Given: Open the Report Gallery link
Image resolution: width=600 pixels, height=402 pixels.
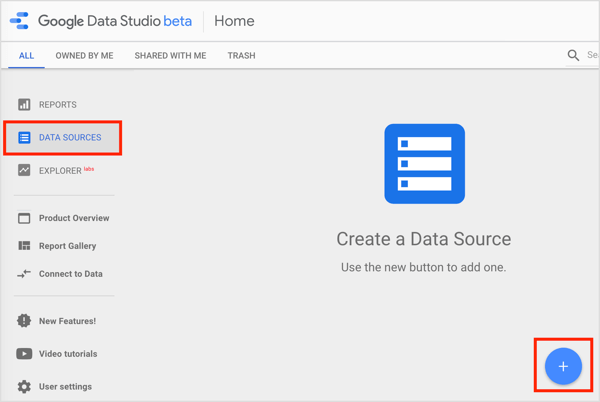Looking at the screenshot, I should click(x=67, y=246).
